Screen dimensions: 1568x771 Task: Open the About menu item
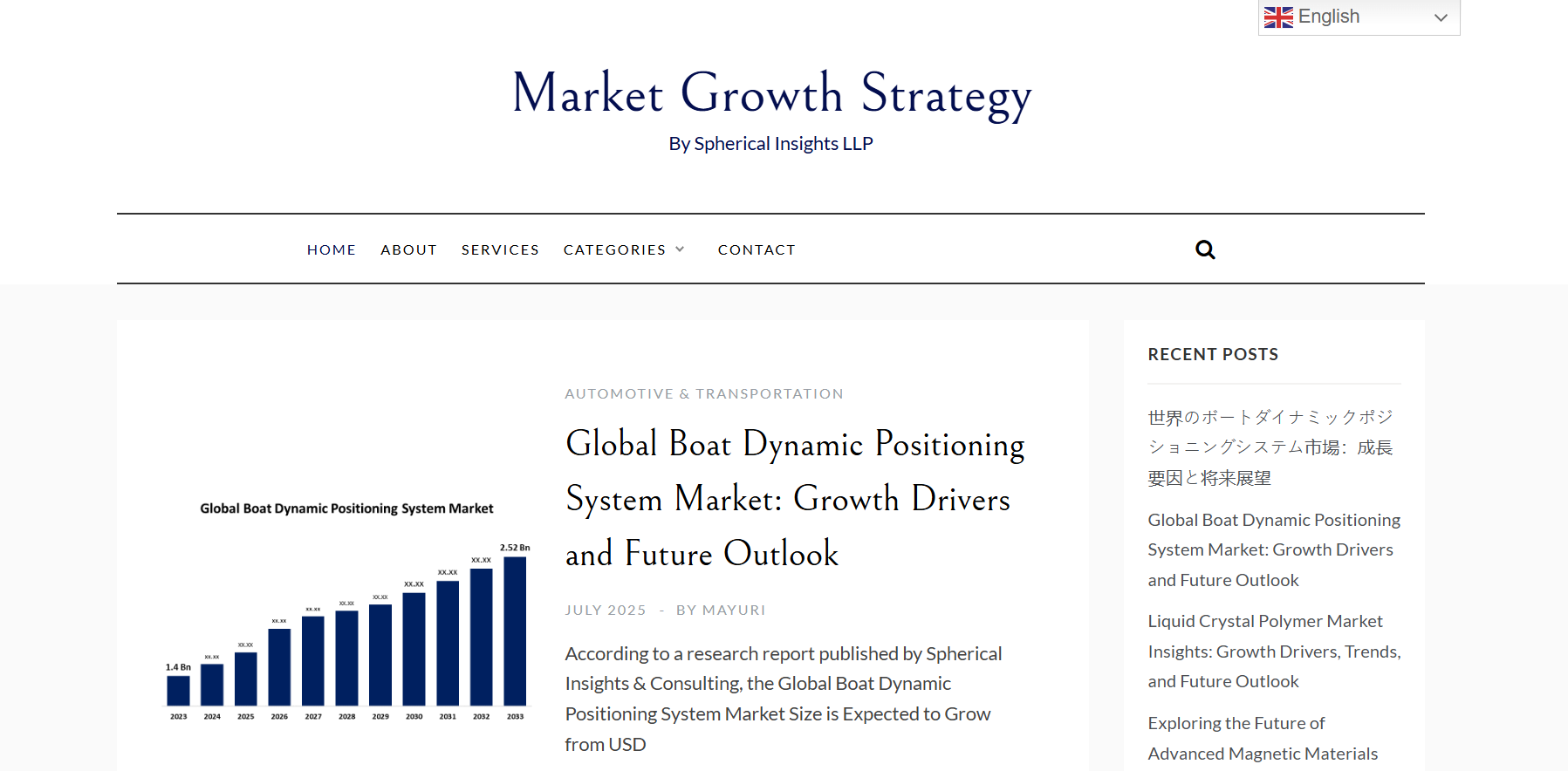click(x=408, y=250)
